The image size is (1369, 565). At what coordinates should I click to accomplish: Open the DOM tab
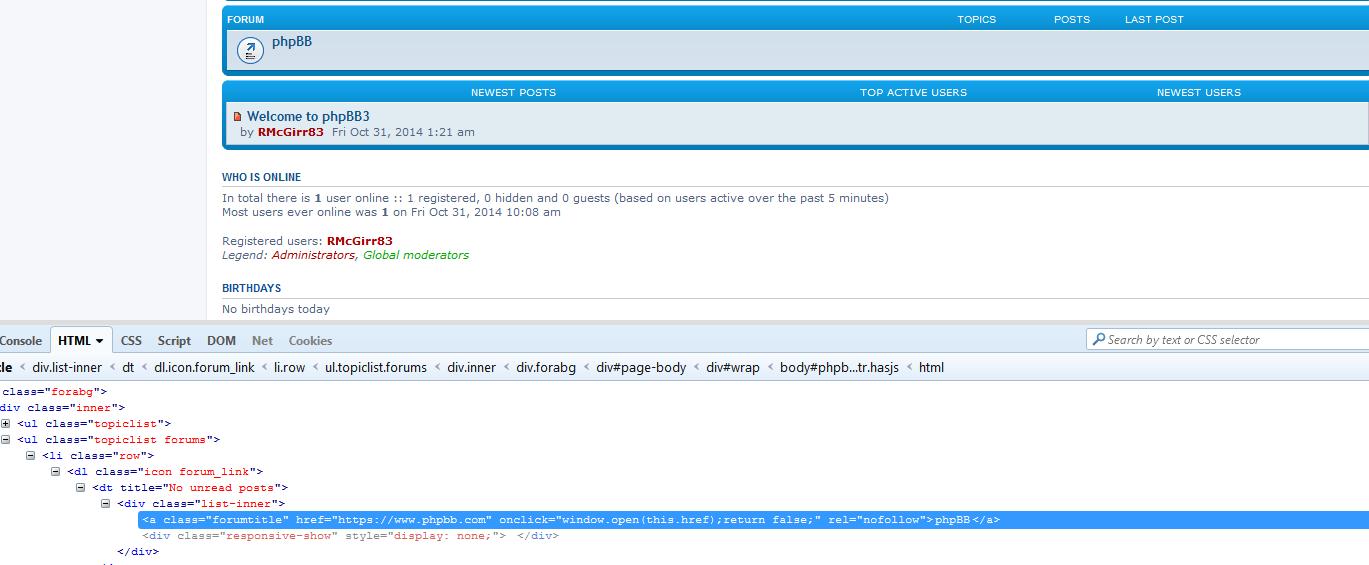coord(221,341)
